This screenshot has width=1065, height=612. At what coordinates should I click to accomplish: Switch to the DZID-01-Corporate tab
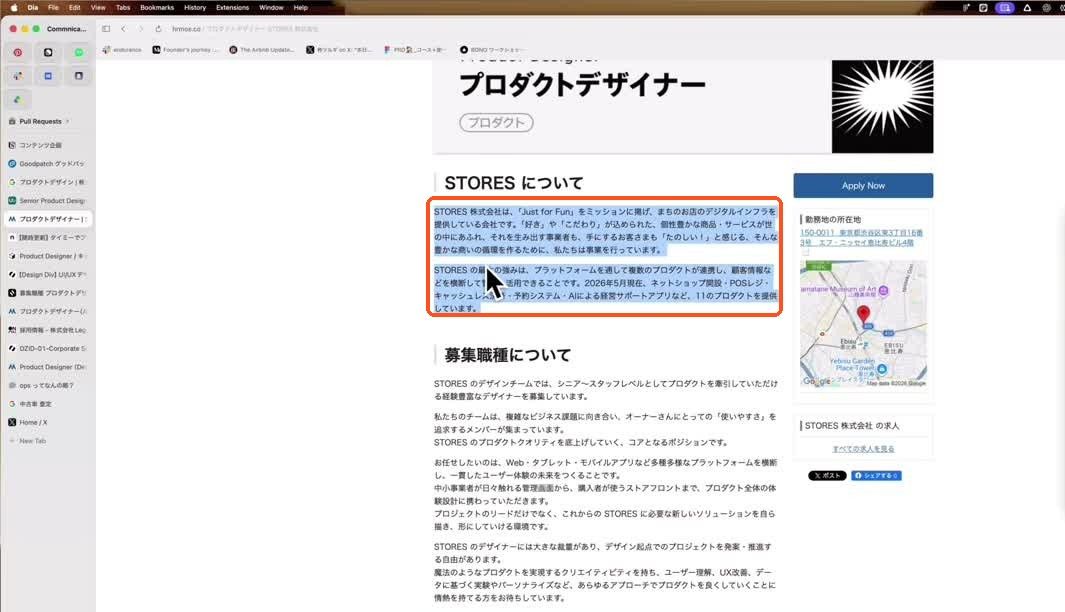coord(48,348)
